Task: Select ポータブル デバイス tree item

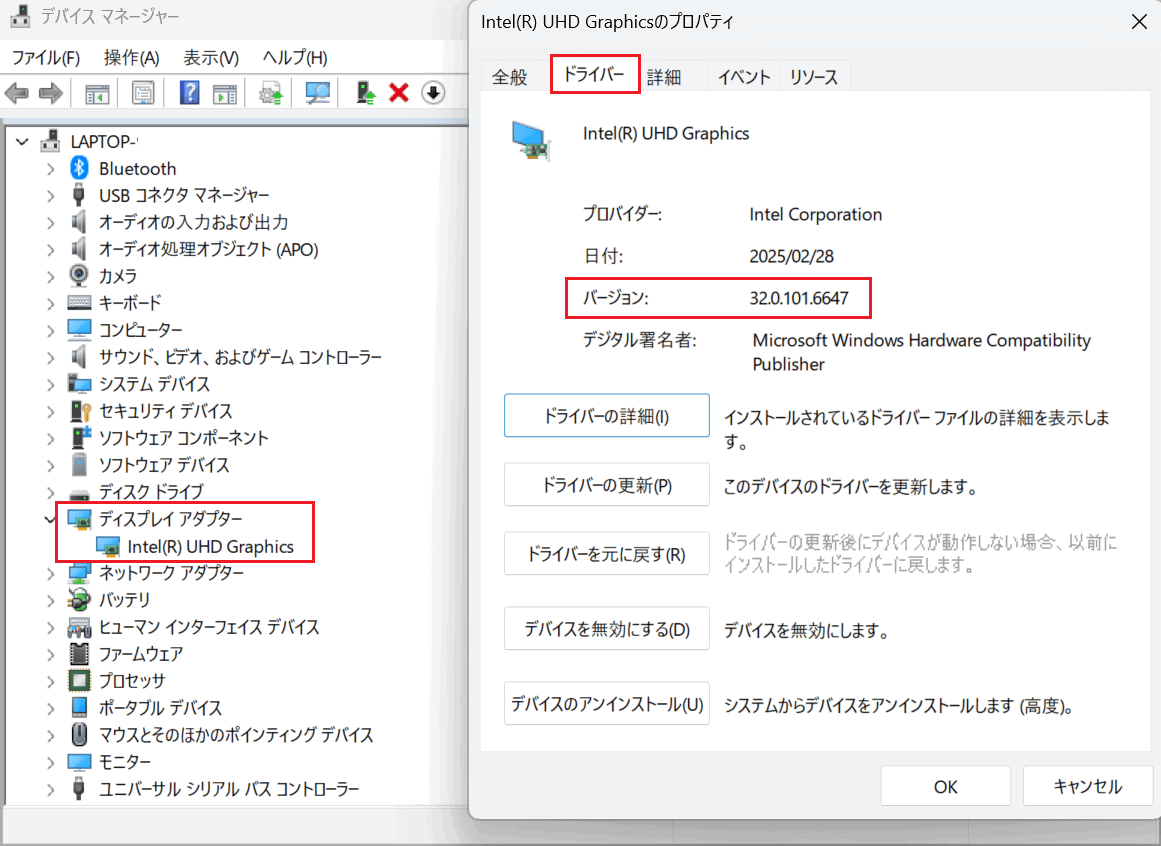Action: point(160,708)
